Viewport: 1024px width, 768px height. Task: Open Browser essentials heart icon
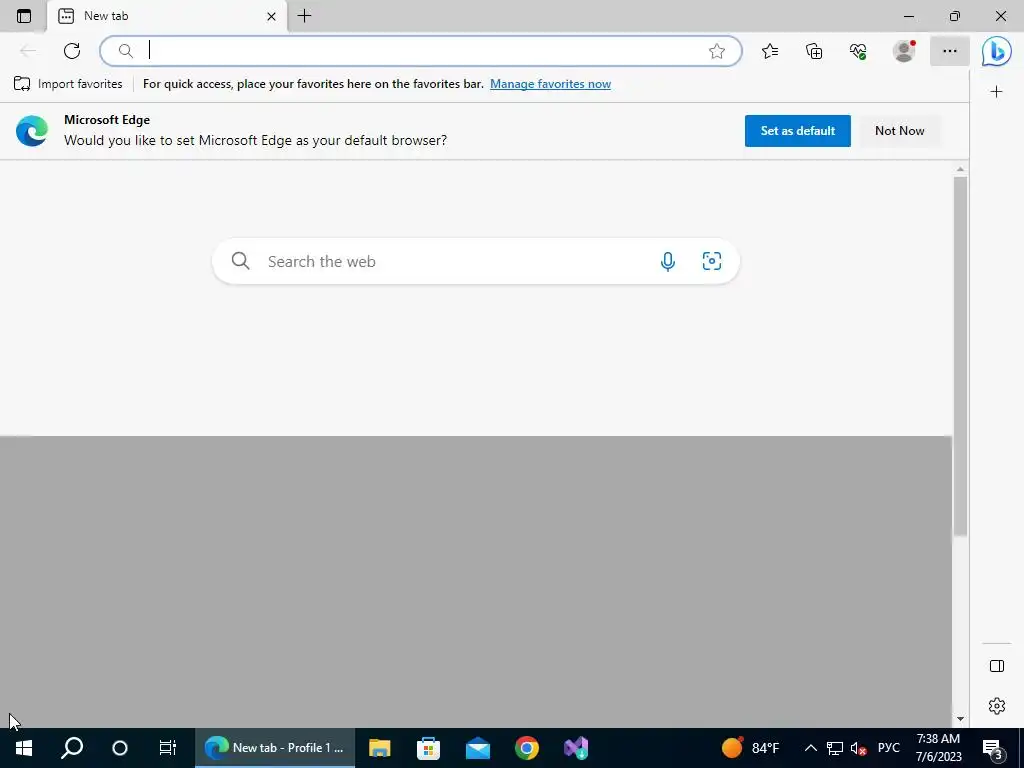click(858, 51)
